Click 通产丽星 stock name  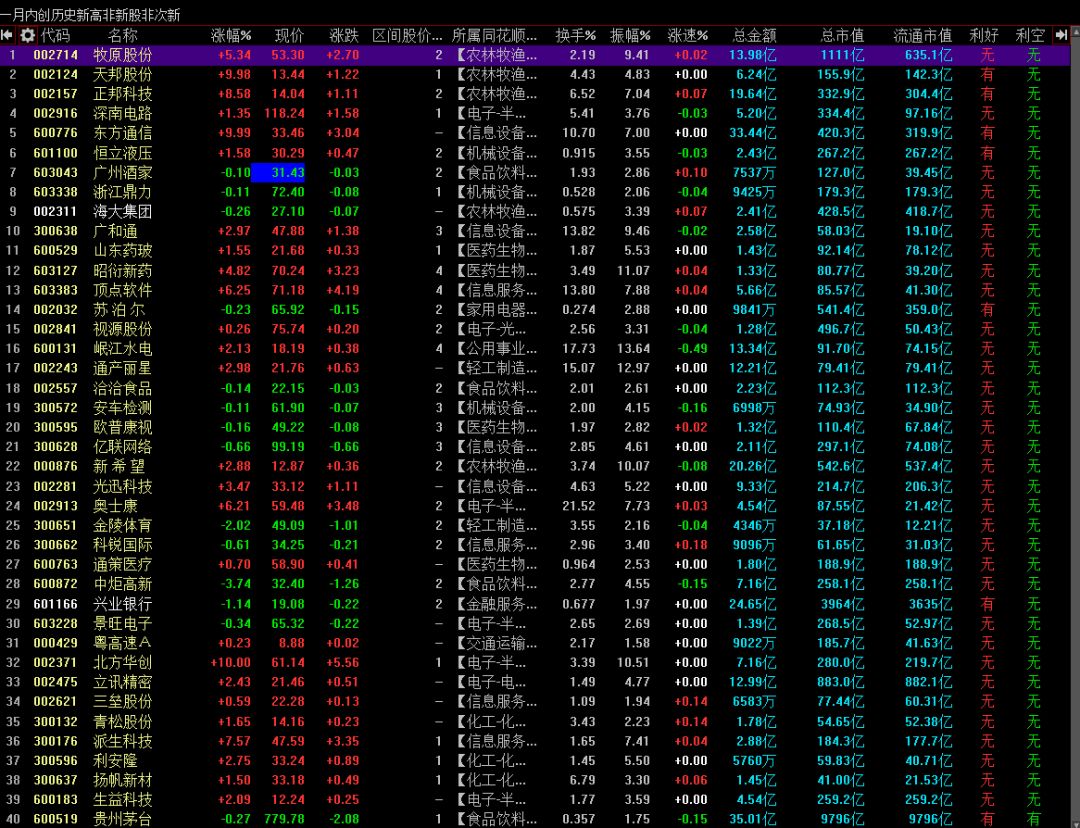(x=123, y=368)
